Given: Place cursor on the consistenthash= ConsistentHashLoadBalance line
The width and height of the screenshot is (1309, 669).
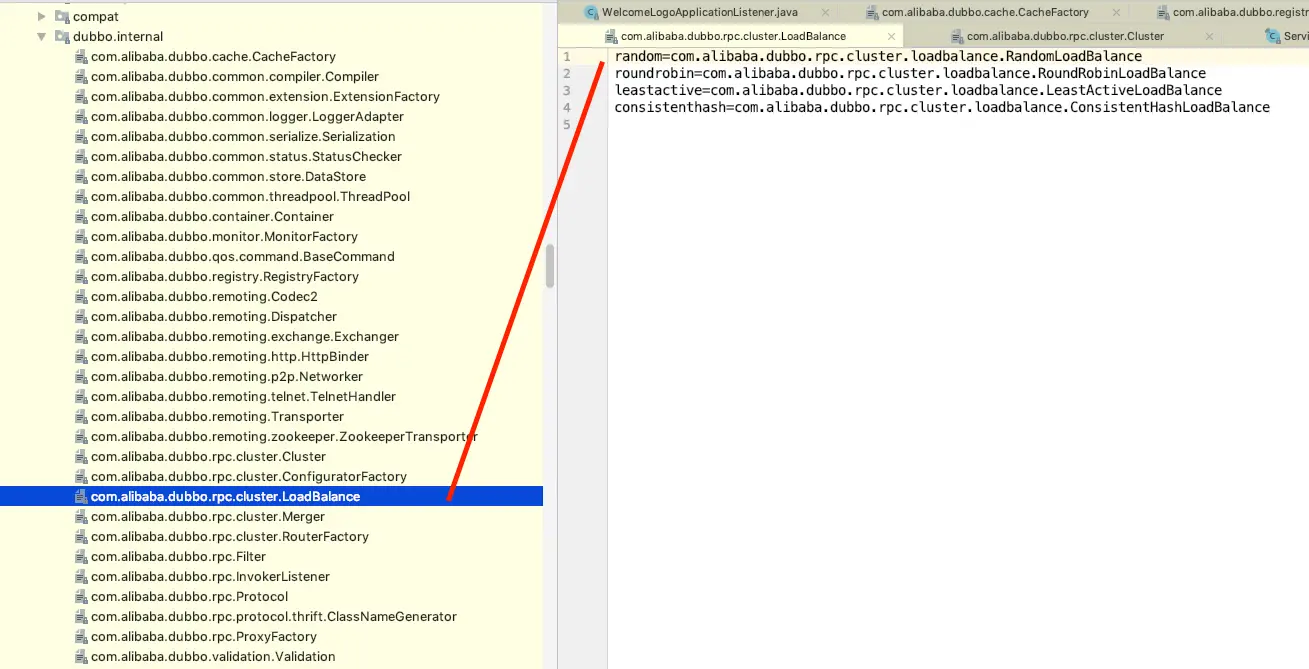Looking at the screenshot, I should pyautogui.click(x=942, y=108).
